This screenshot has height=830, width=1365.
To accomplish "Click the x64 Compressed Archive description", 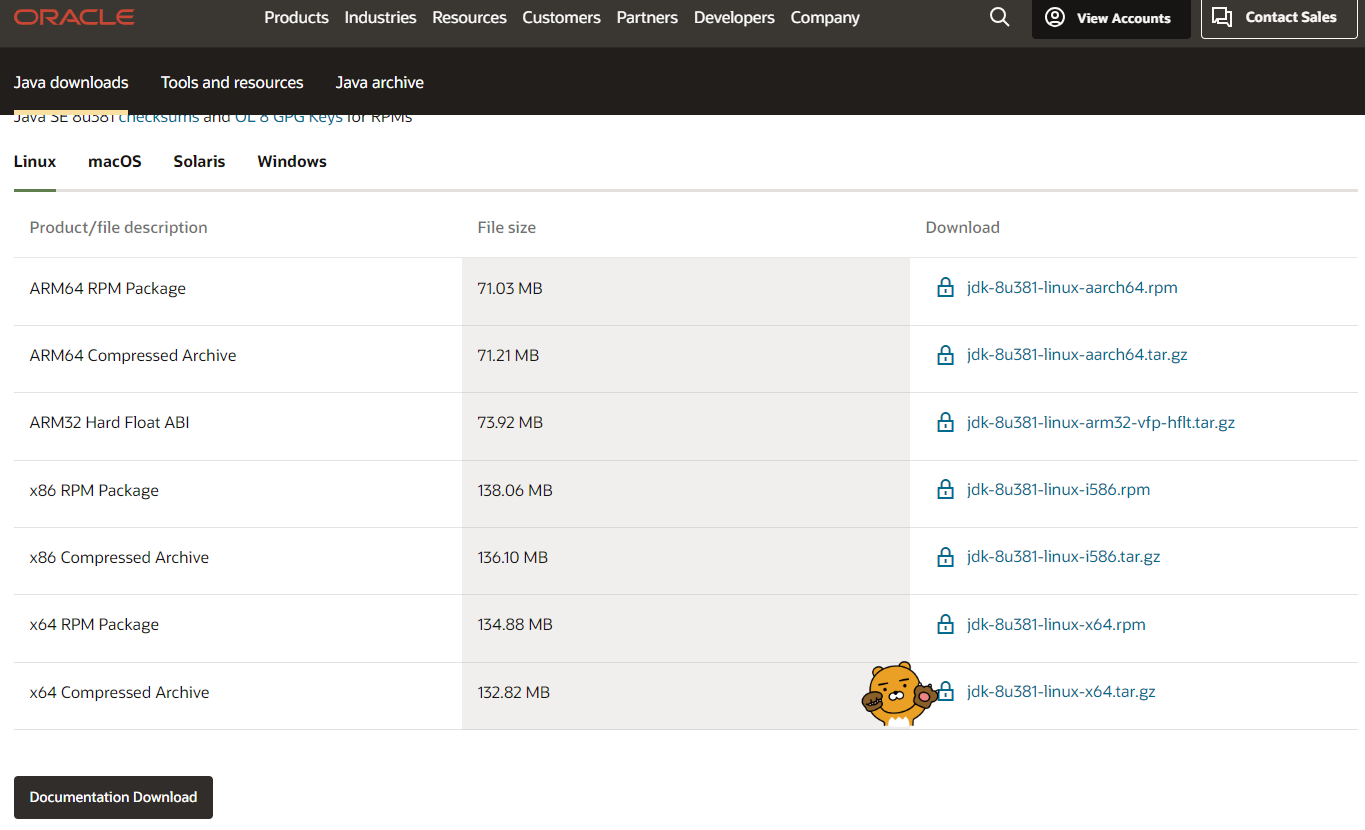I will (x=120, y=692).
